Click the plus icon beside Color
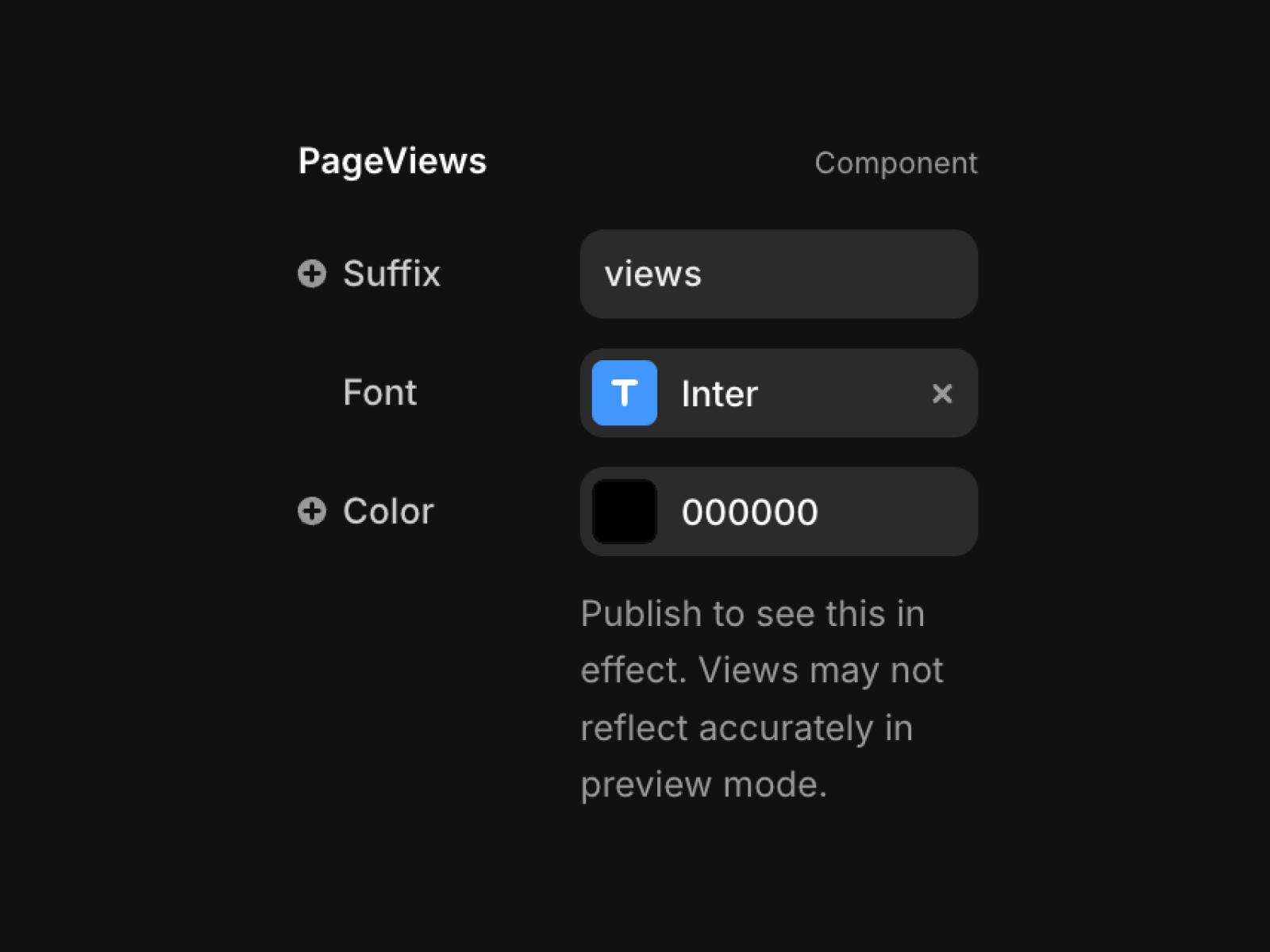 tap(312, 511)
